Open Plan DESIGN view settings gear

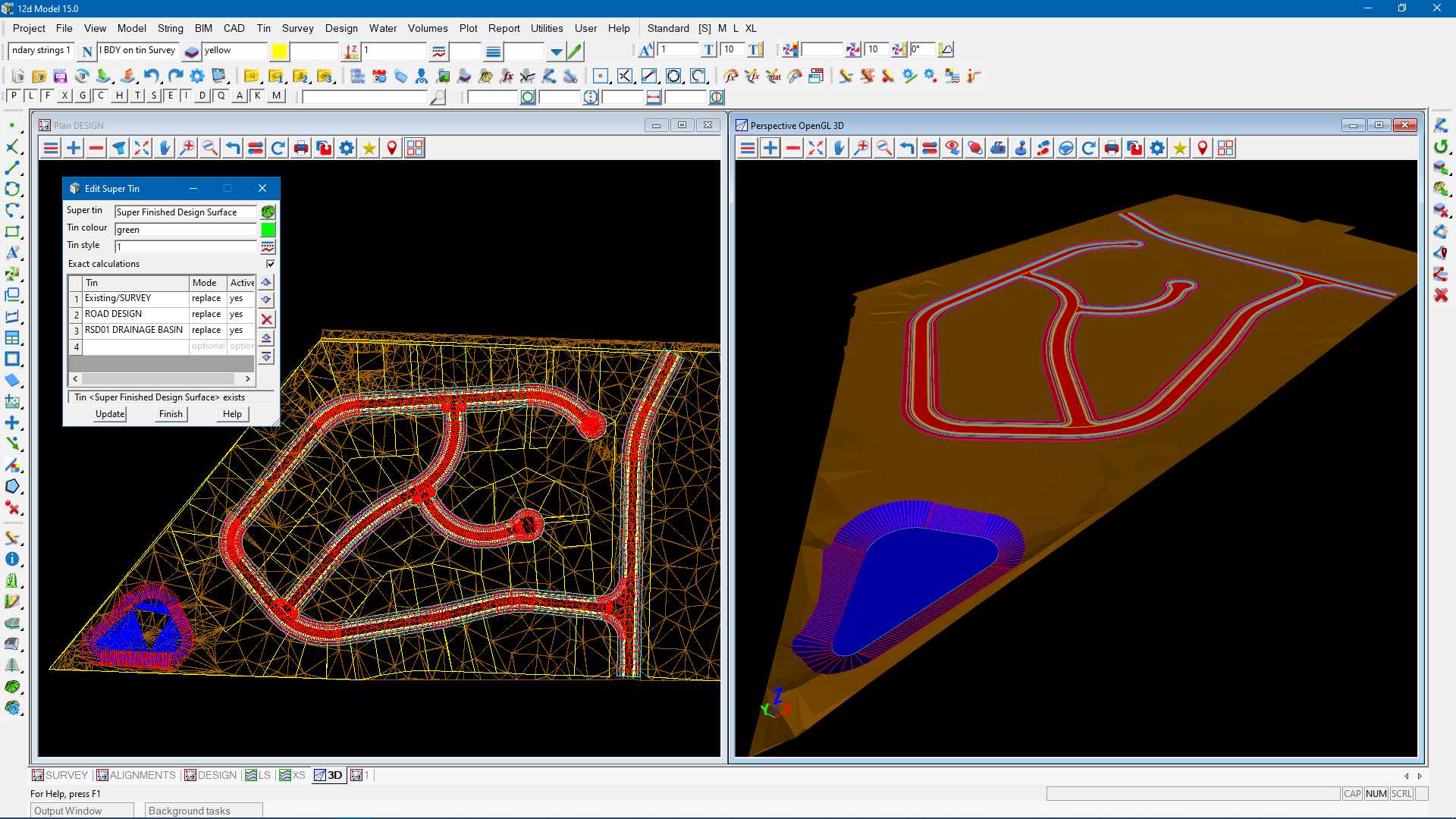point(347,148)
